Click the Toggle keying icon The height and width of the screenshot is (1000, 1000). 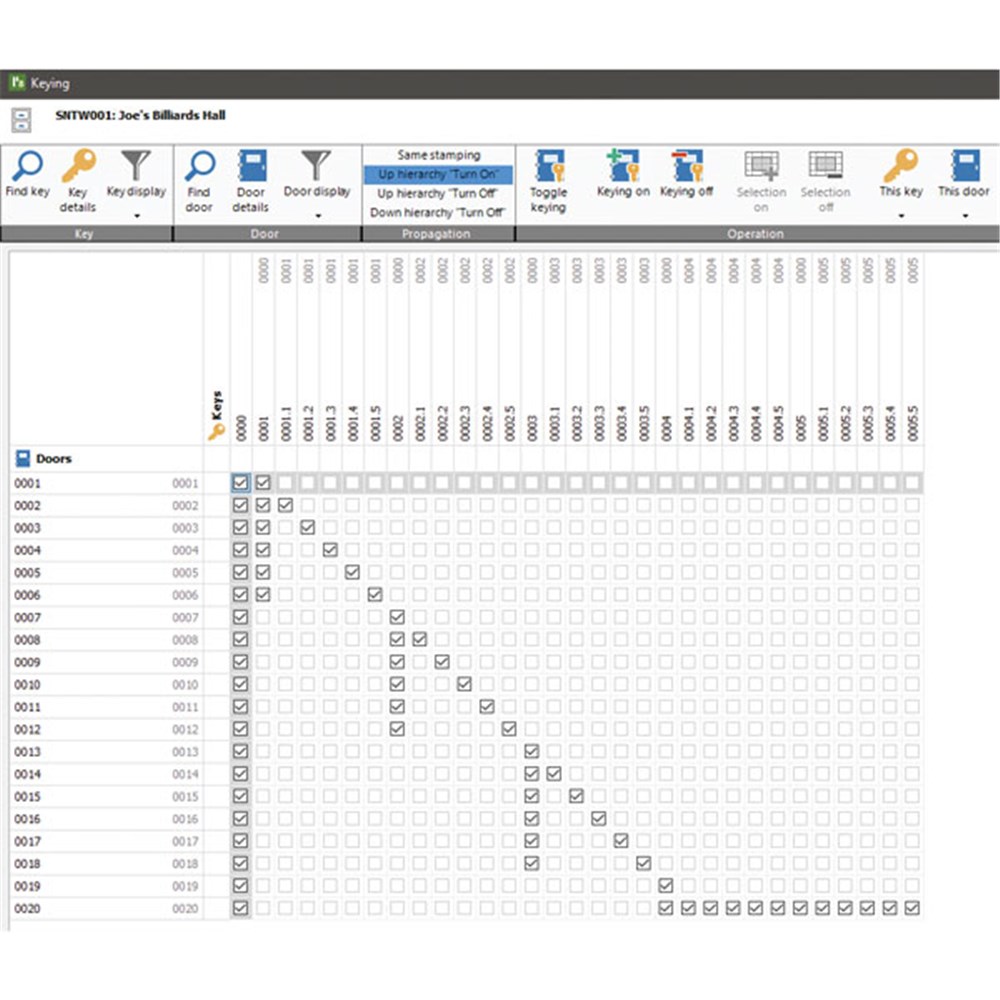548,168
